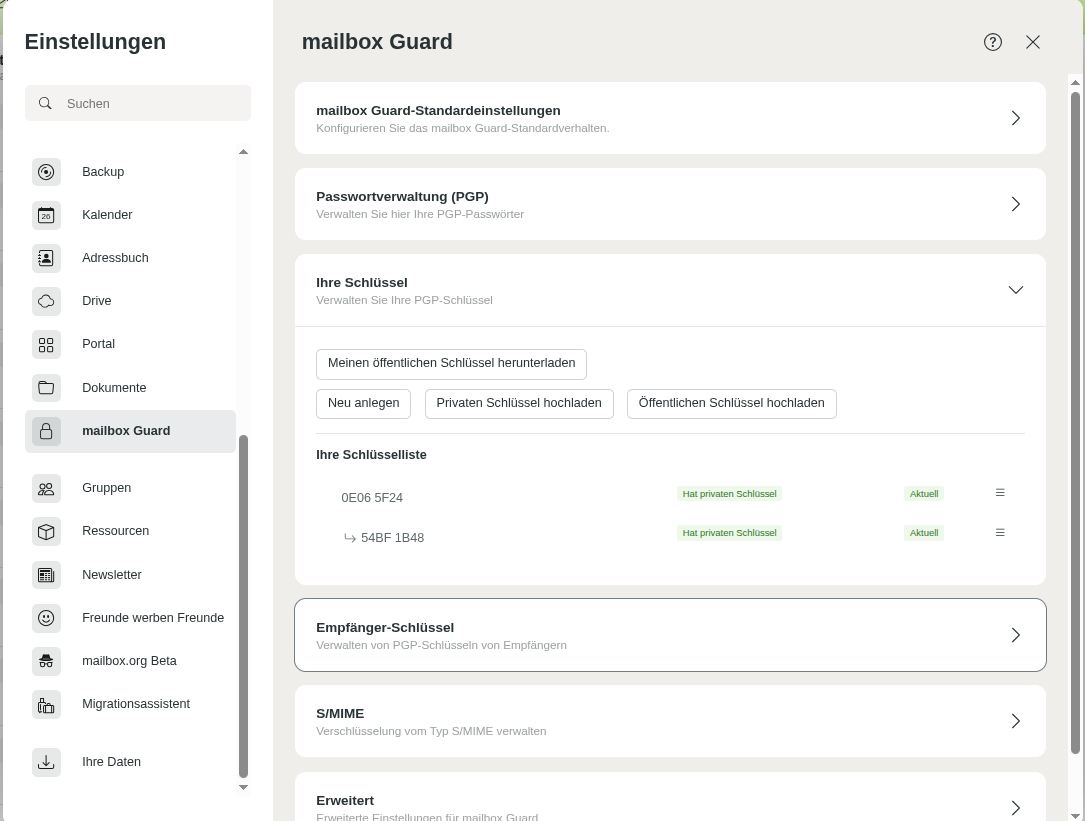Click the mailbox Guard lock icon
Image resolution: width=1085 pixels, height=821 pixels.
click(x=46, y=431)
